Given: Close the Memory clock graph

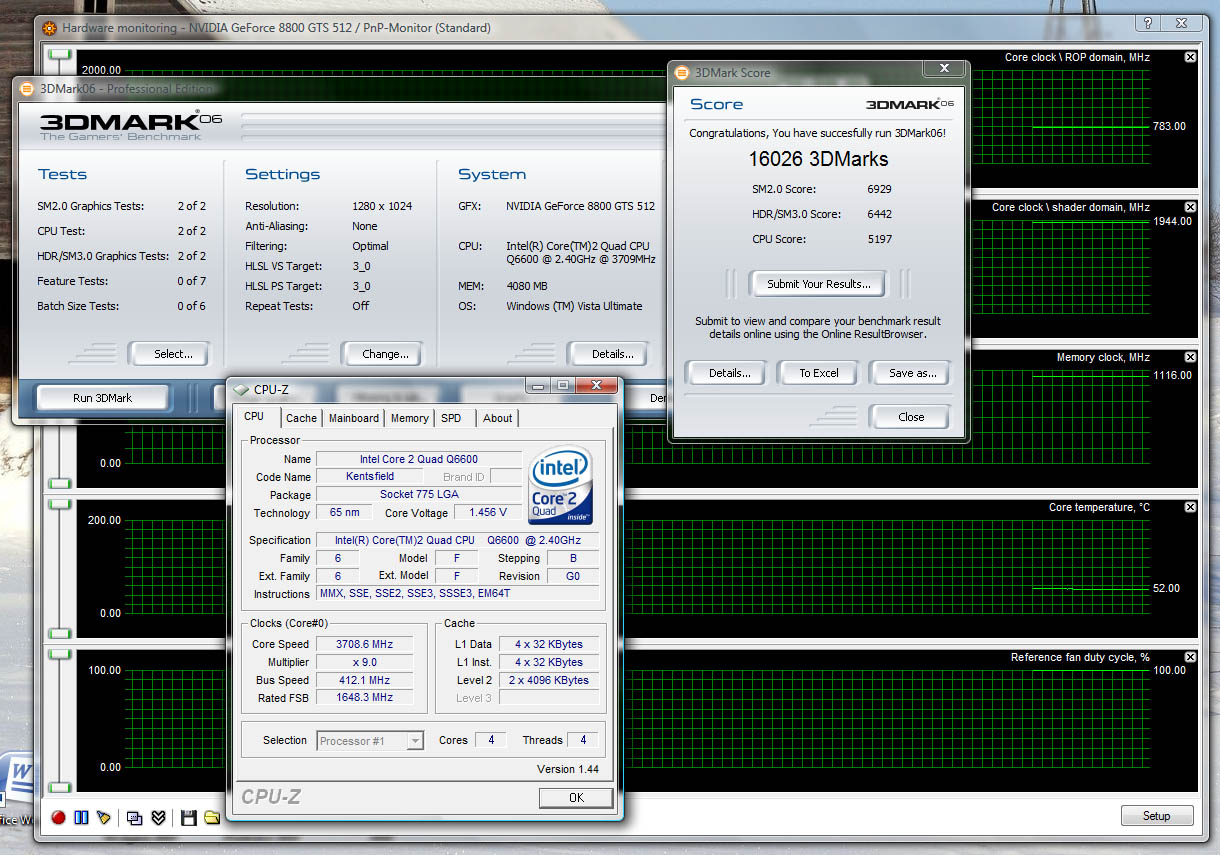Looking at the screenshot, I should [1190, 357].
